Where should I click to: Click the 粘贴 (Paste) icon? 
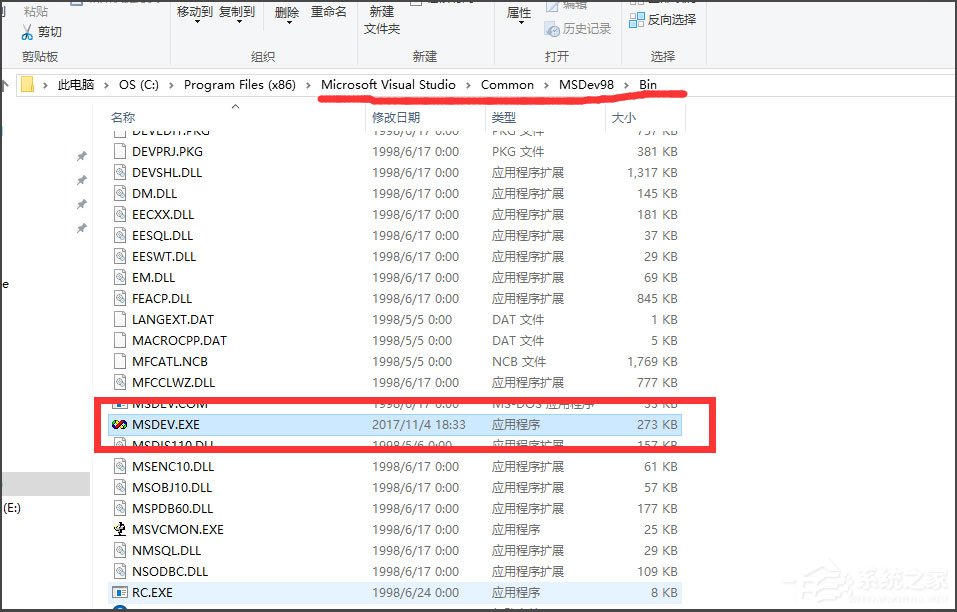click(x=35, y=11)
